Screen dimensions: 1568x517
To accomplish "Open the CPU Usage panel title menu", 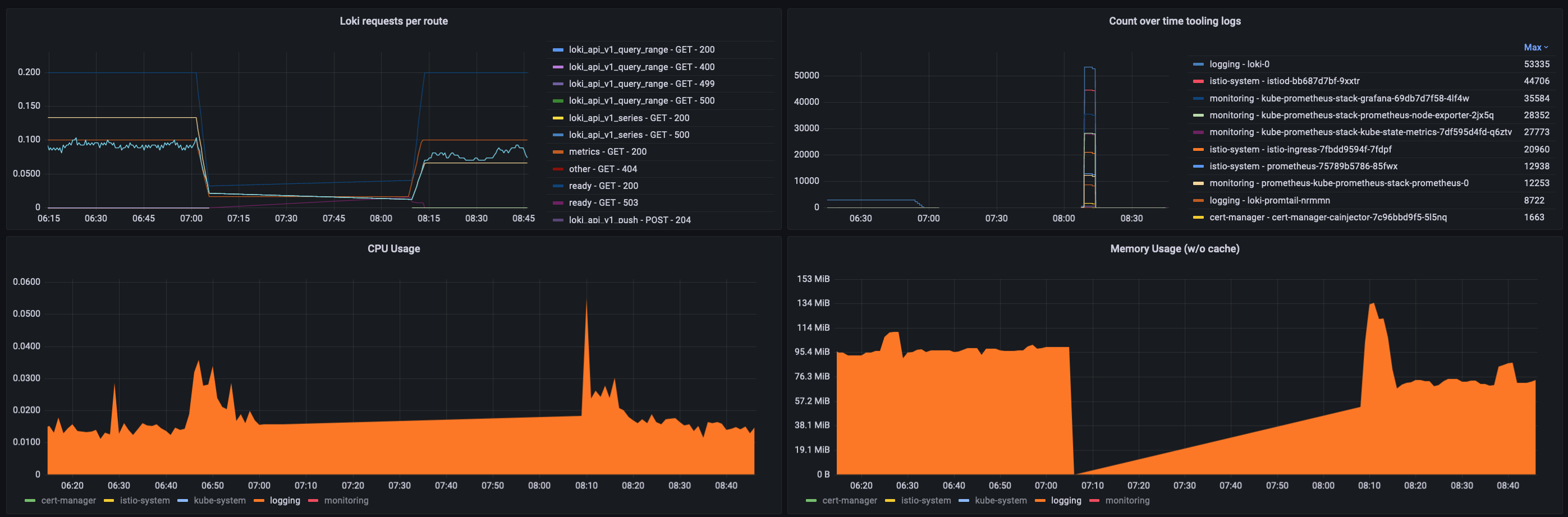I will pos(393,249).
